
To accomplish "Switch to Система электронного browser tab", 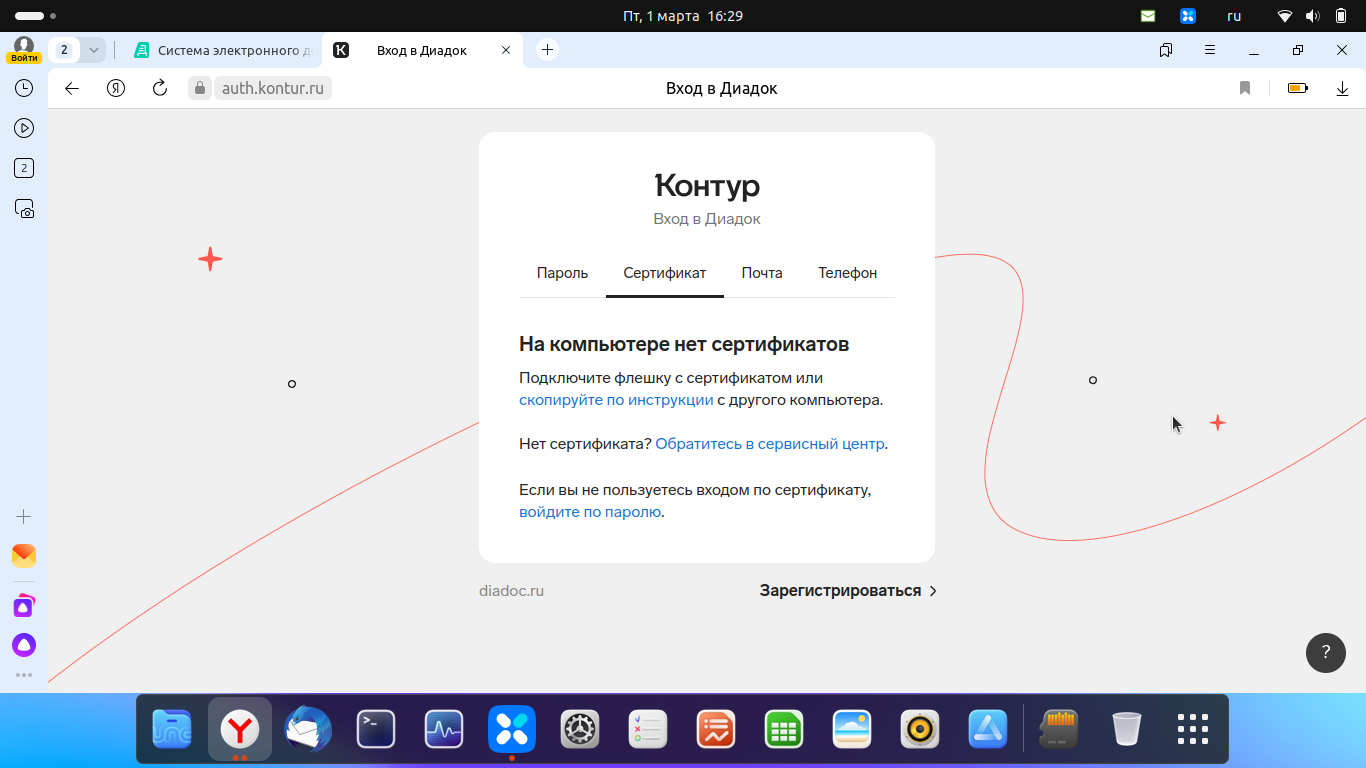I will [222, 50].
